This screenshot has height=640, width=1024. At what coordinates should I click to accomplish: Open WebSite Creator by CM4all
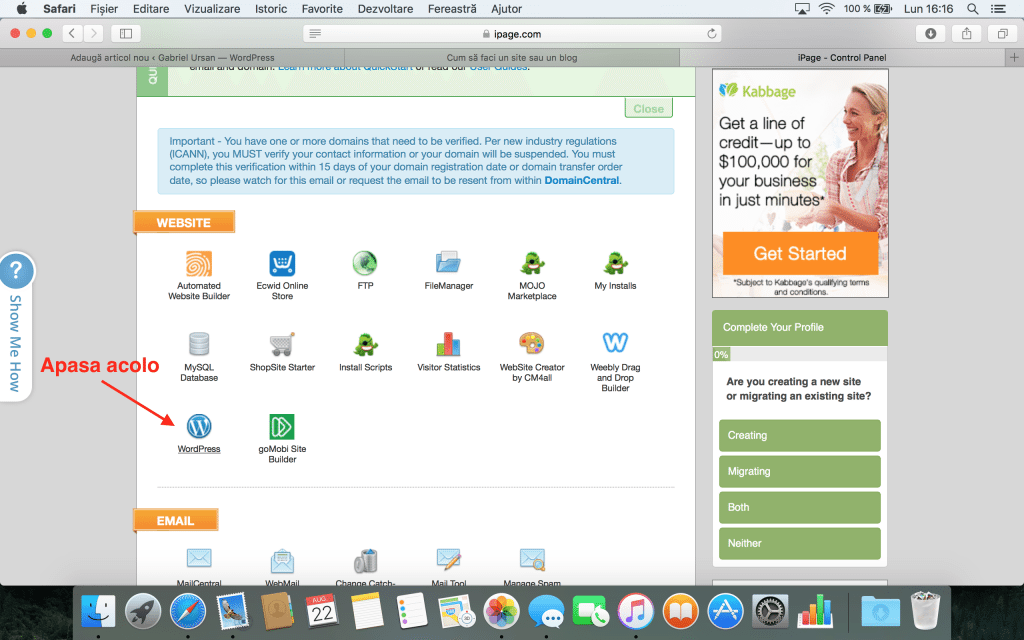532,344
